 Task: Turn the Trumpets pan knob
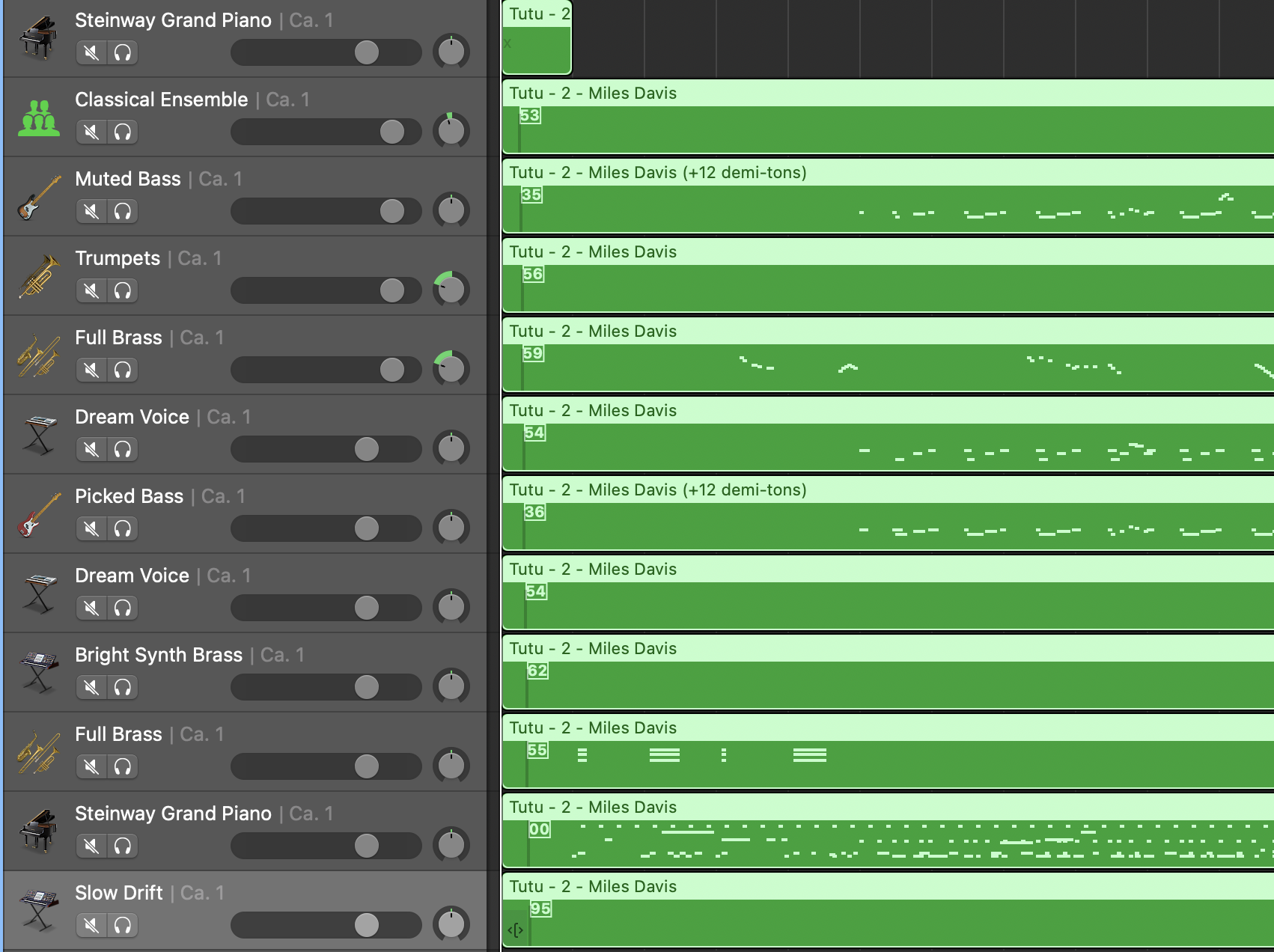[x=450, y=288]
